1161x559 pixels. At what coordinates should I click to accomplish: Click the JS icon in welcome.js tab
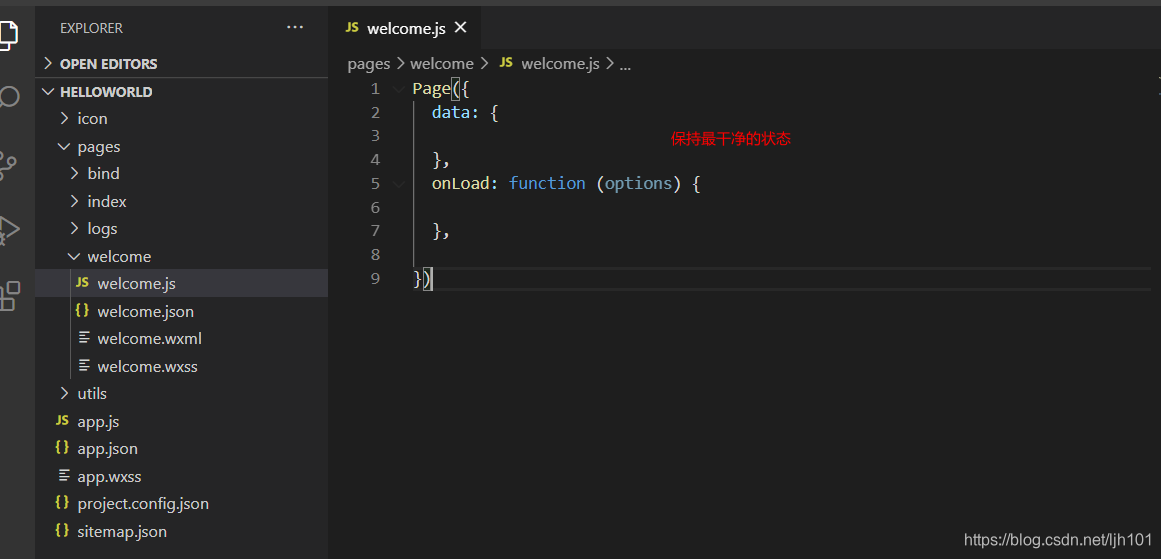pos(352,28)
